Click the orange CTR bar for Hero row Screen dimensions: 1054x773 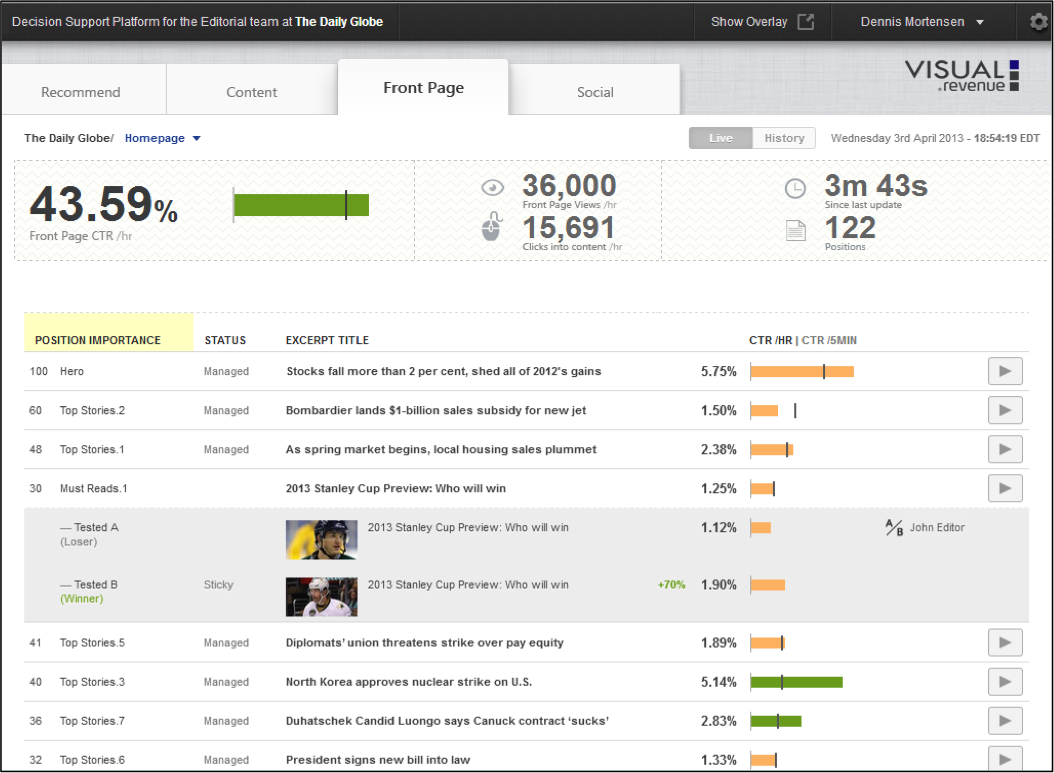pyautogui.click(x=802, y=371)
